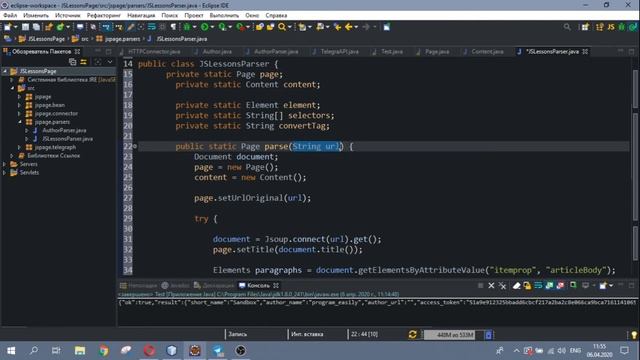Click the New file toolbar icon
This screenshot has width=640, height=360.
point(7,27)
